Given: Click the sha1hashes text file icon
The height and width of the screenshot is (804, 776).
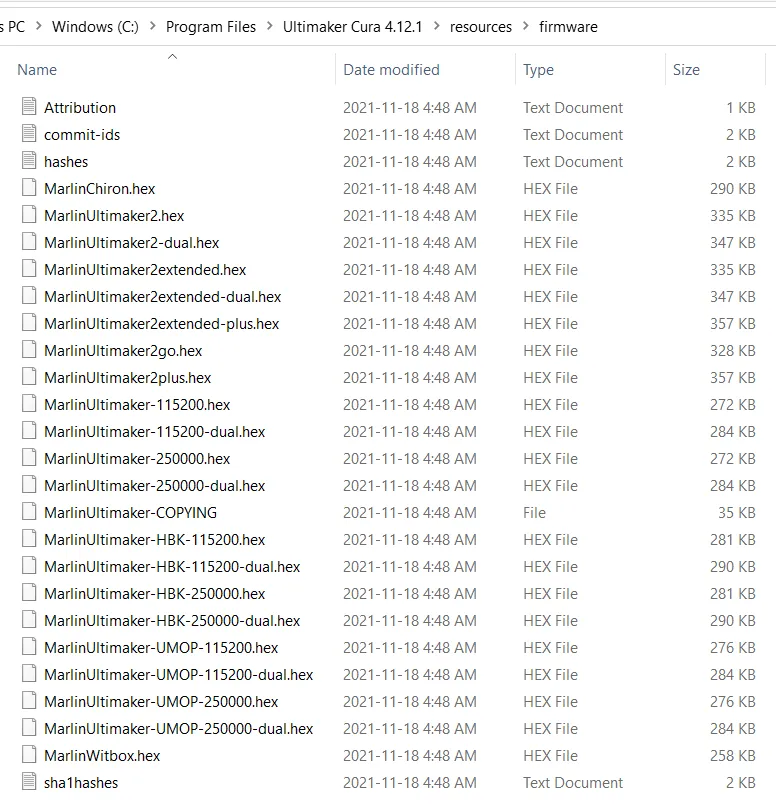Looking at the screenshot, I should point(29,782).
